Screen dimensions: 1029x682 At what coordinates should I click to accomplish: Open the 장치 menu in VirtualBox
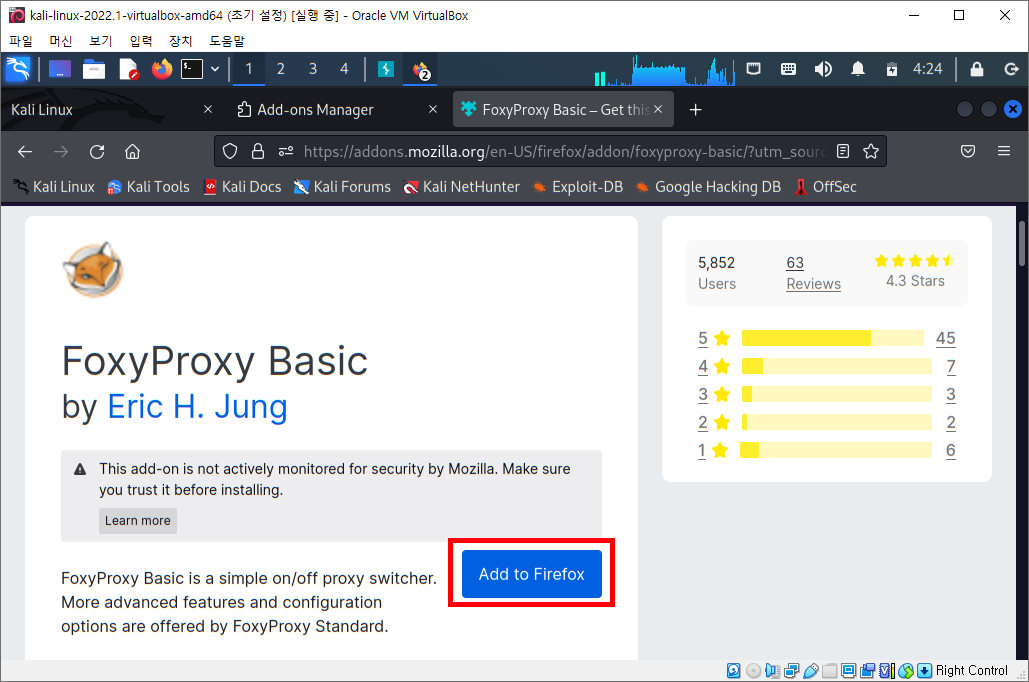click(x=180, y=41)
